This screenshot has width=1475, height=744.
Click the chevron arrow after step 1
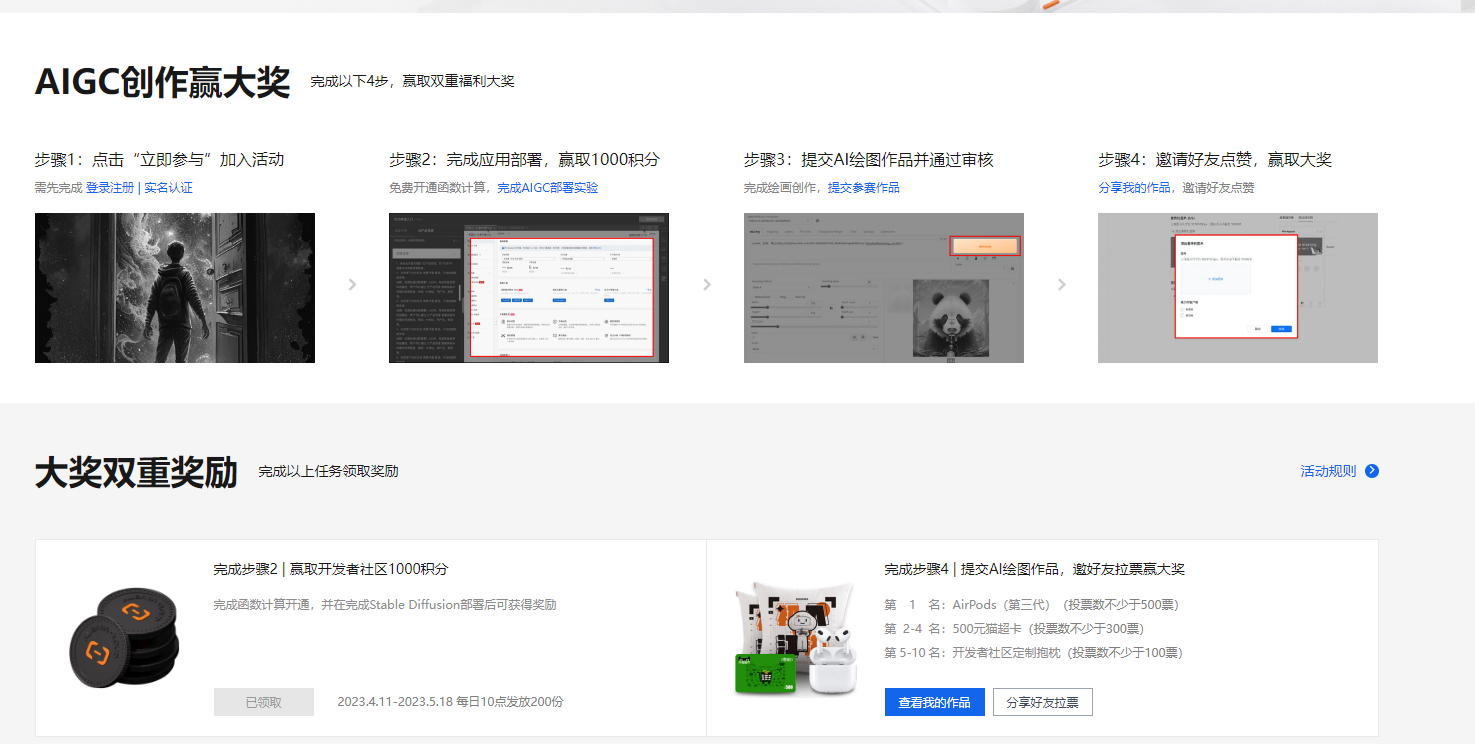click(351, 284)
